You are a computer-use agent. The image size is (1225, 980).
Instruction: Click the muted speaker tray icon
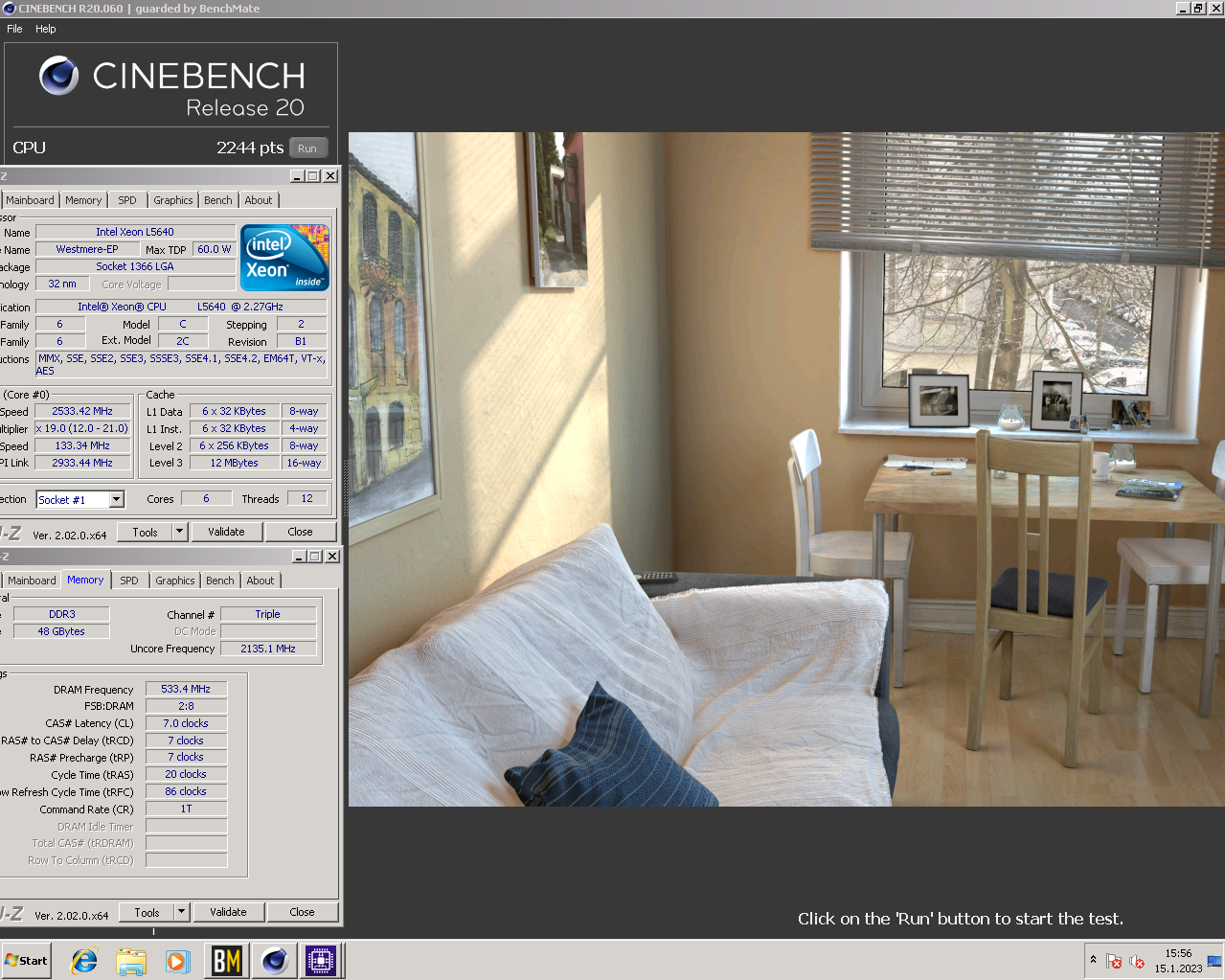pyautogui.click(x=1137, y=961)
